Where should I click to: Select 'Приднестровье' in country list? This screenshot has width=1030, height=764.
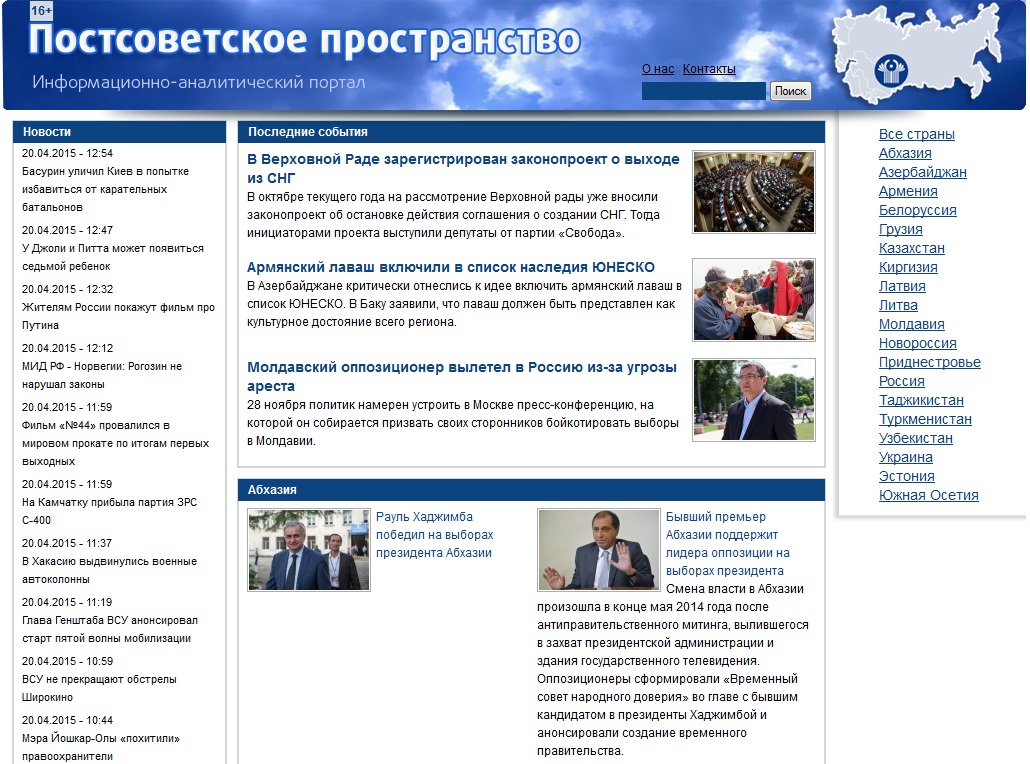(929, 363)
